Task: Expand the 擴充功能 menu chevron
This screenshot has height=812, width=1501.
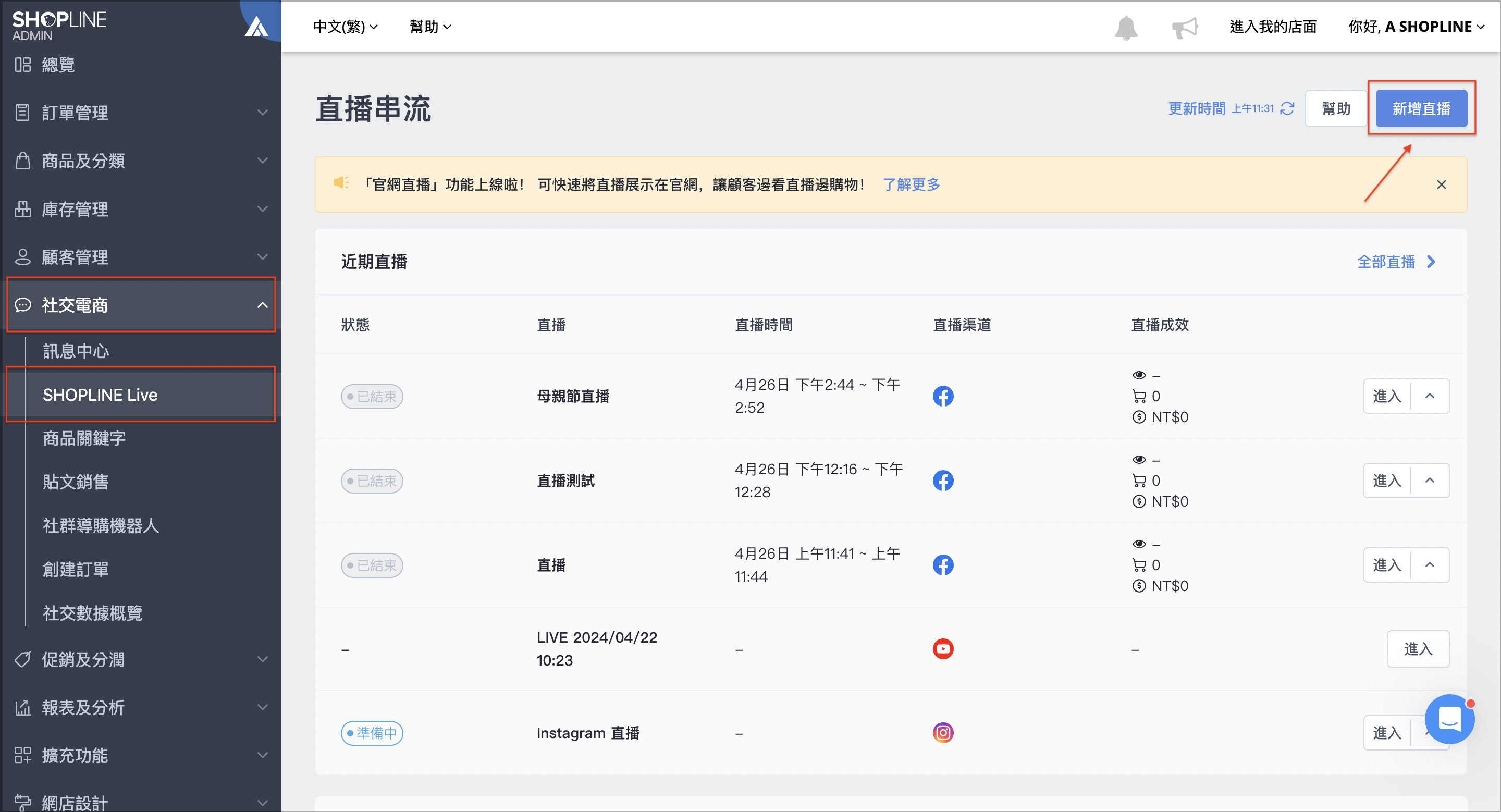Action: 263,756
